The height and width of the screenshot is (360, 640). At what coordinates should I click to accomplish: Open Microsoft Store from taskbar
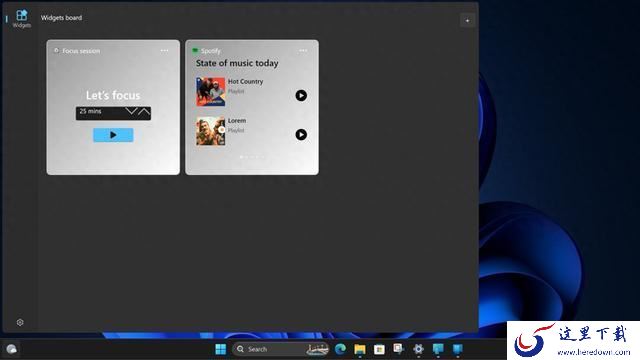click(x=379, y=349)
